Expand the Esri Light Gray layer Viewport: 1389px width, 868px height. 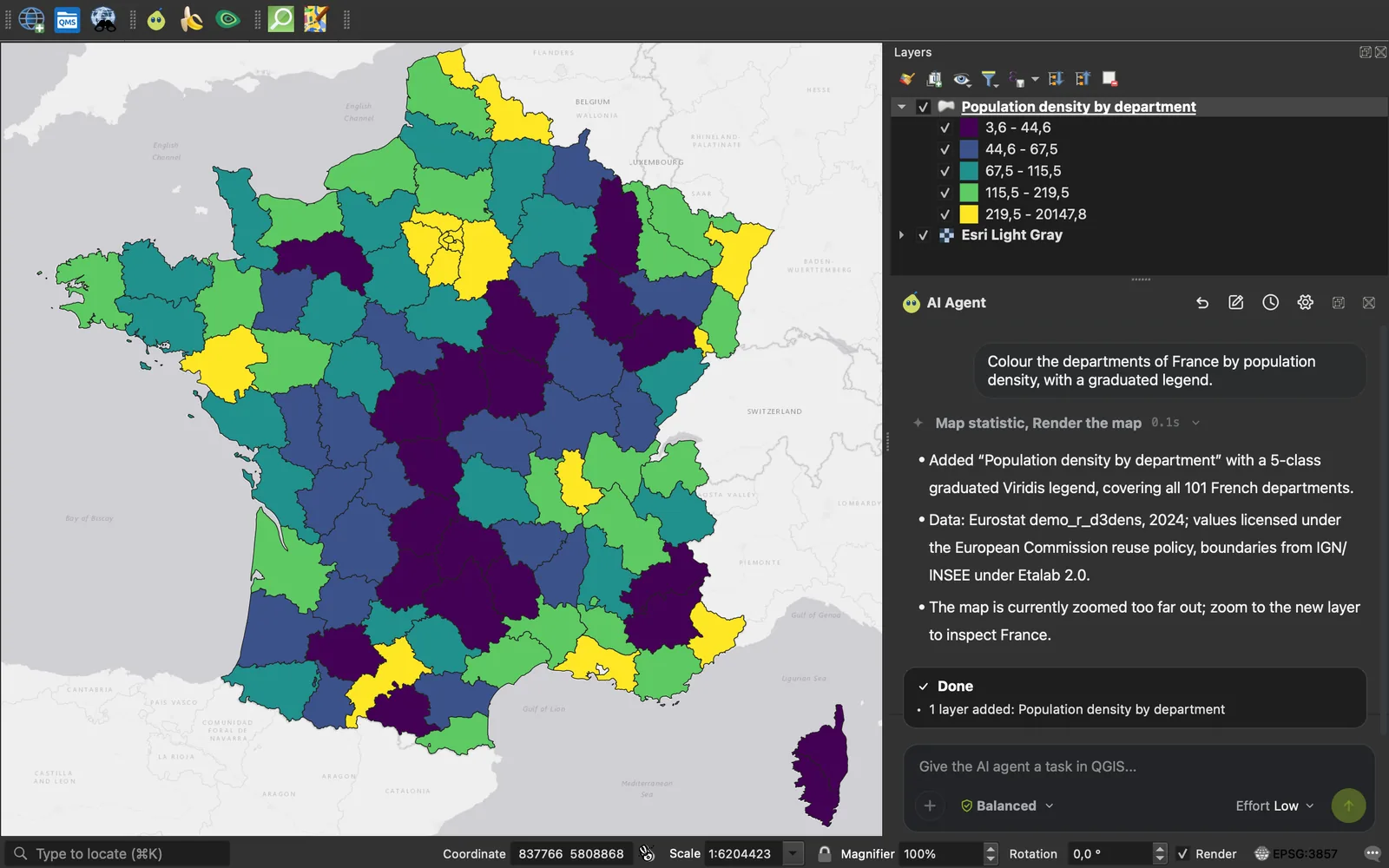pos(902,235)
